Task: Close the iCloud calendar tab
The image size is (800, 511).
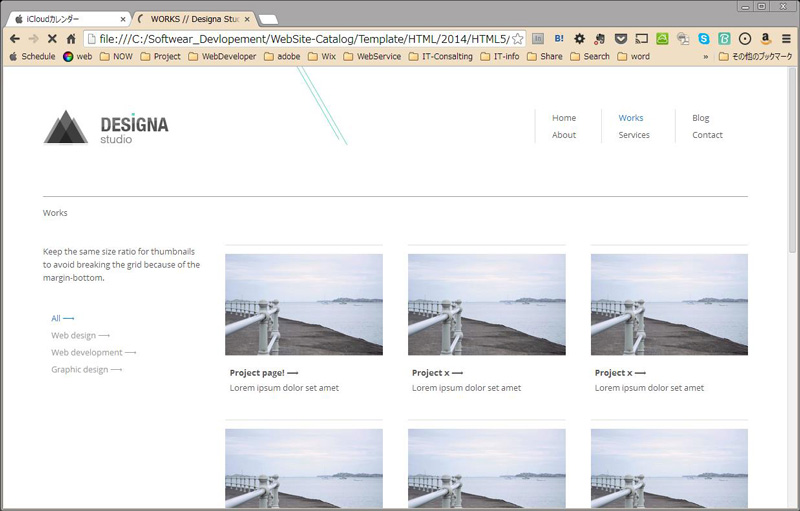Action: [x=123, y=19]
